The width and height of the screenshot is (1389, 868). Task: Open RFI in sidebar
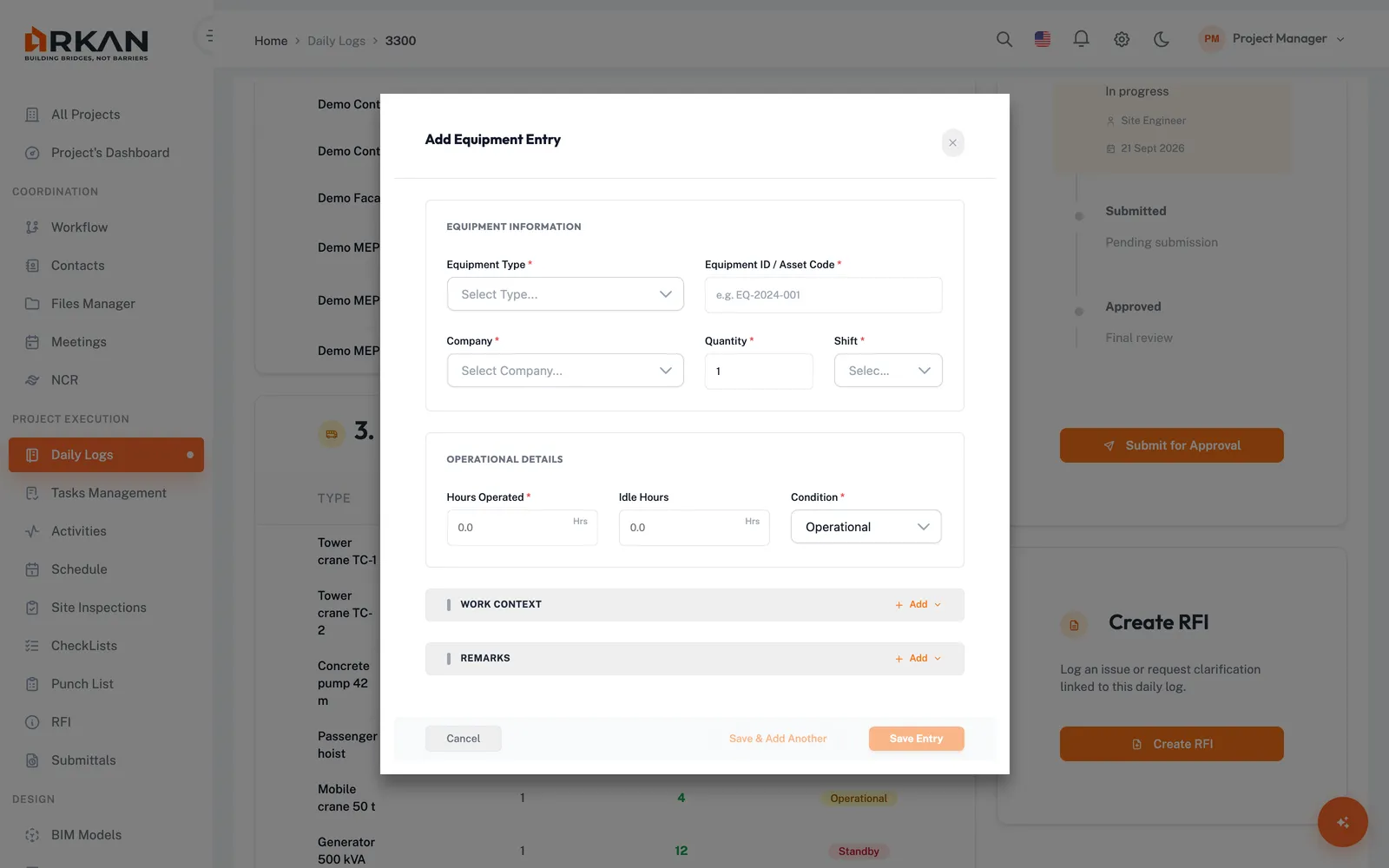106,722
